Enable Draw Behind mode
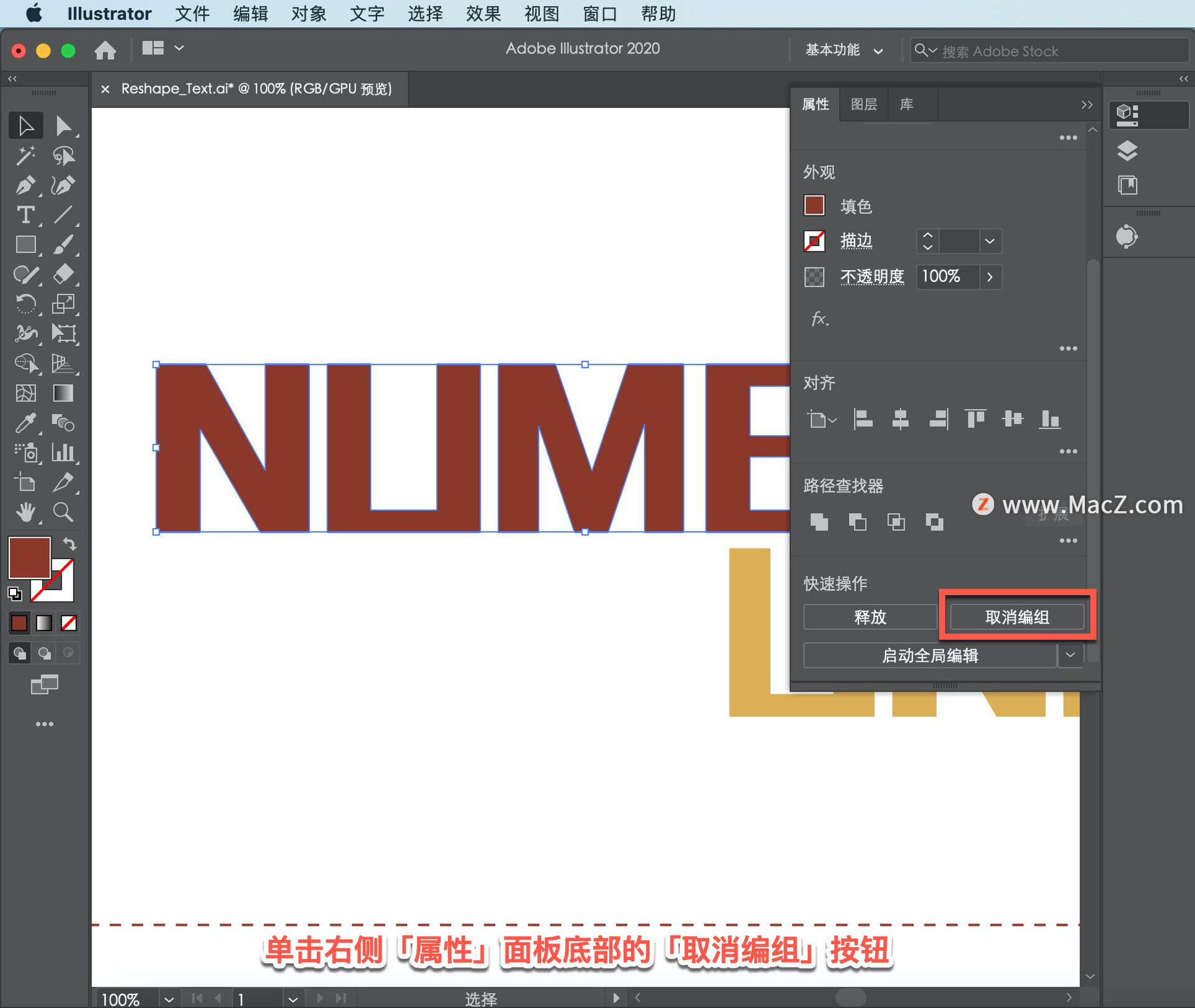This screenshot has width=1195, height=1008. [x=44, y=652]
